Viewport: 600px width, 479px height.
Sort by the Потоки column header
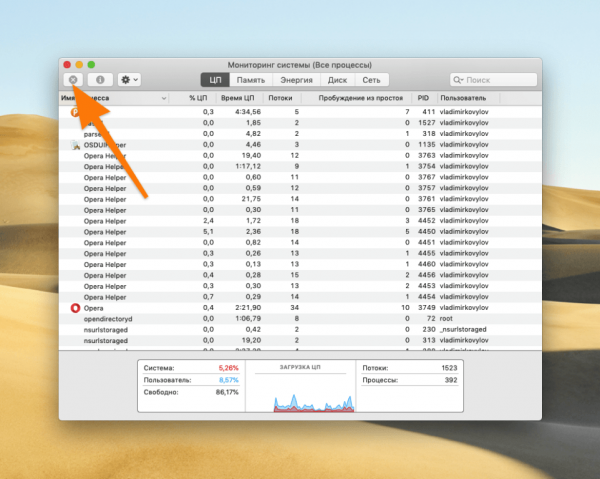click(x=280, y=98)
